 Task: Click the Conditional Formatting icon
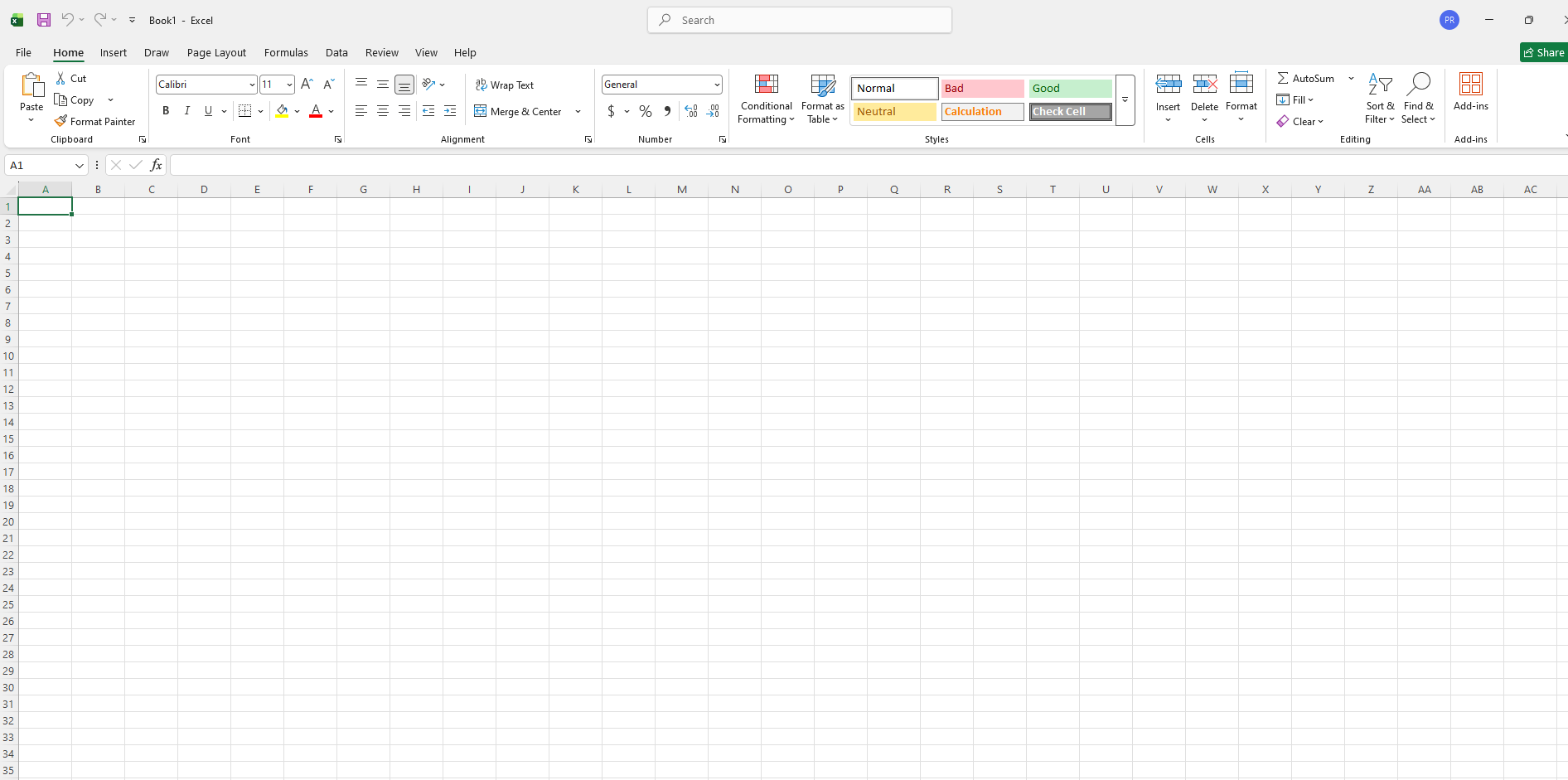pos(766,85)
